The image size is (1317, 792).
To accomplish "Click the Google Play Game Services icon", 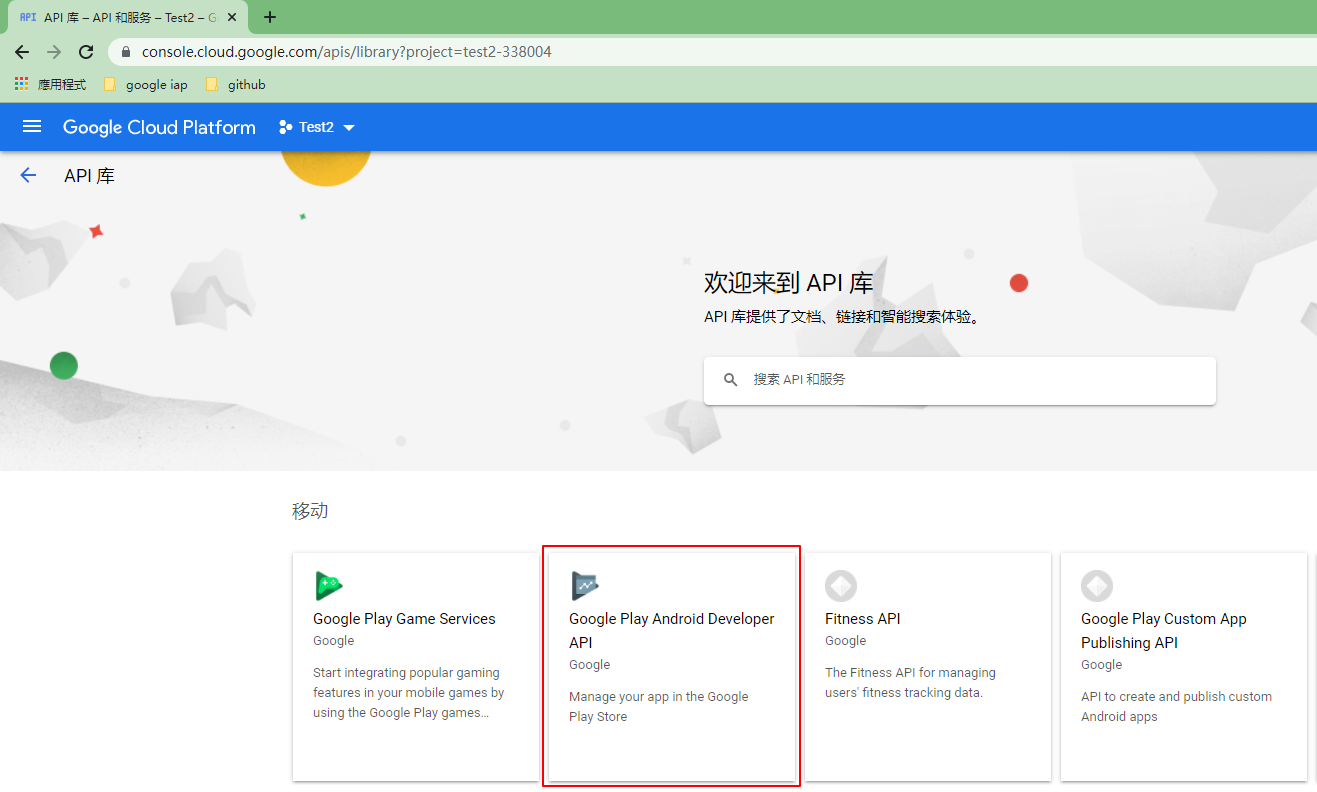I will (329, 586).
